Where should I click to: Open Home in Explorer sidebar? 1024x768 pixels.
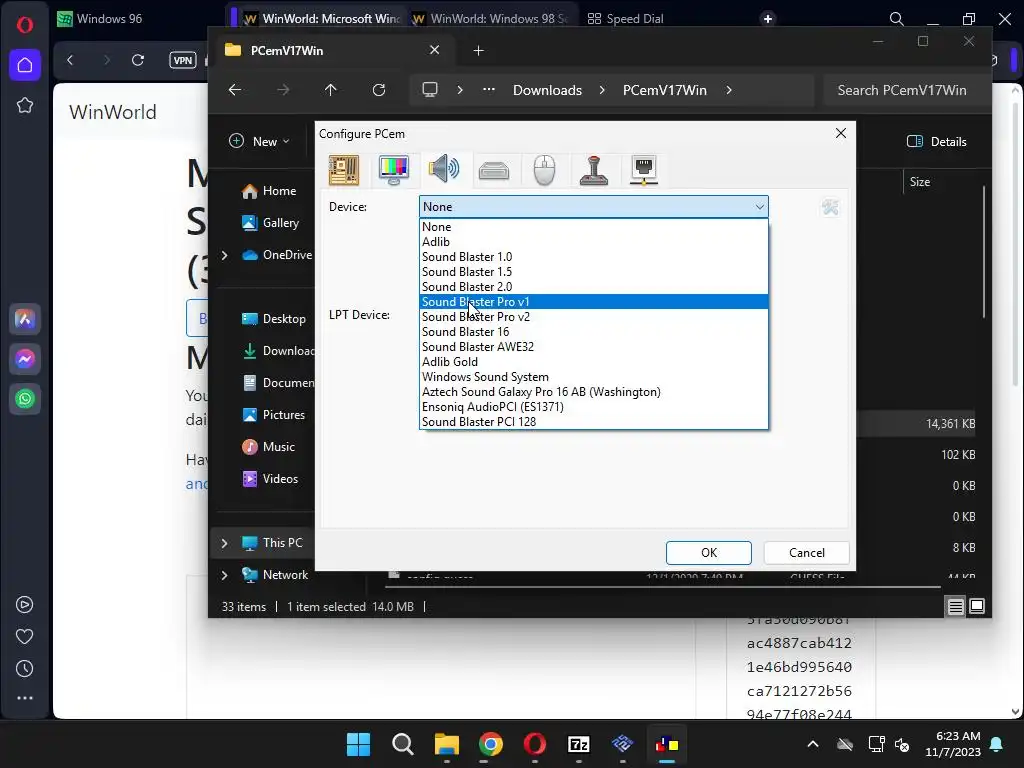(x=269, y=191)
